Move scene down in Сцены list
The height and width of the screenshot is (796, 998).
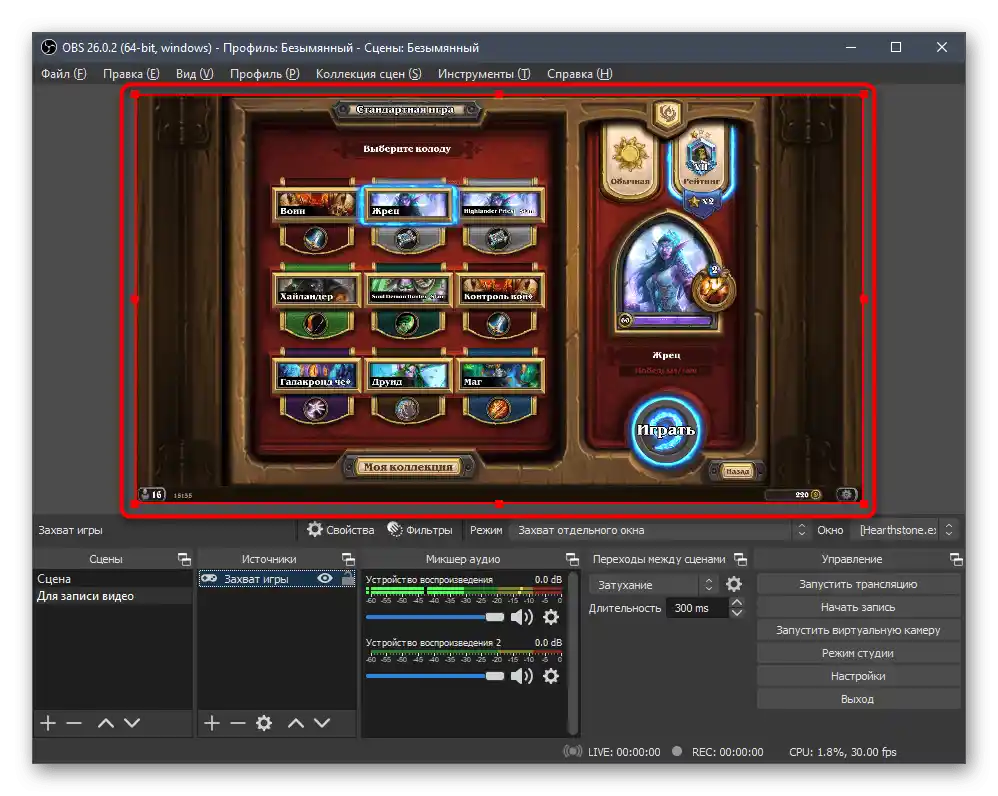[x=132, y=723]
